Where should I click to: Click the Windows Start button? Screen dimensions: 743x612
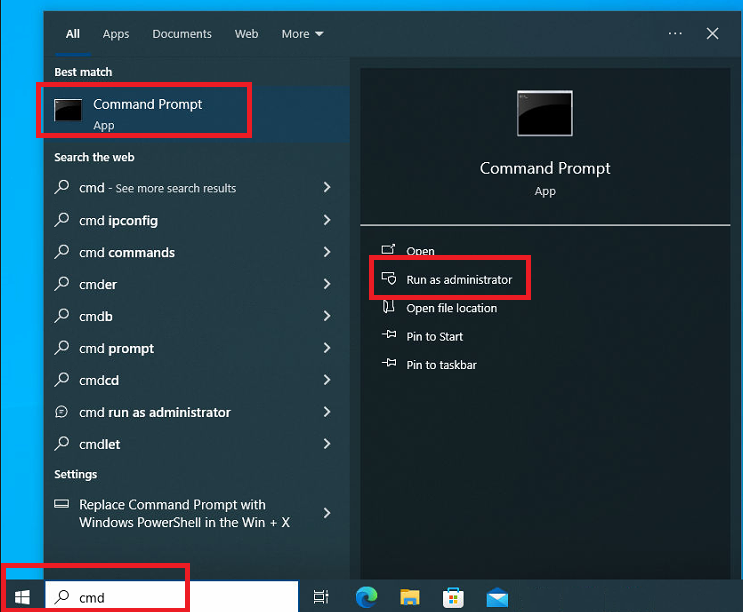(21, 597)
